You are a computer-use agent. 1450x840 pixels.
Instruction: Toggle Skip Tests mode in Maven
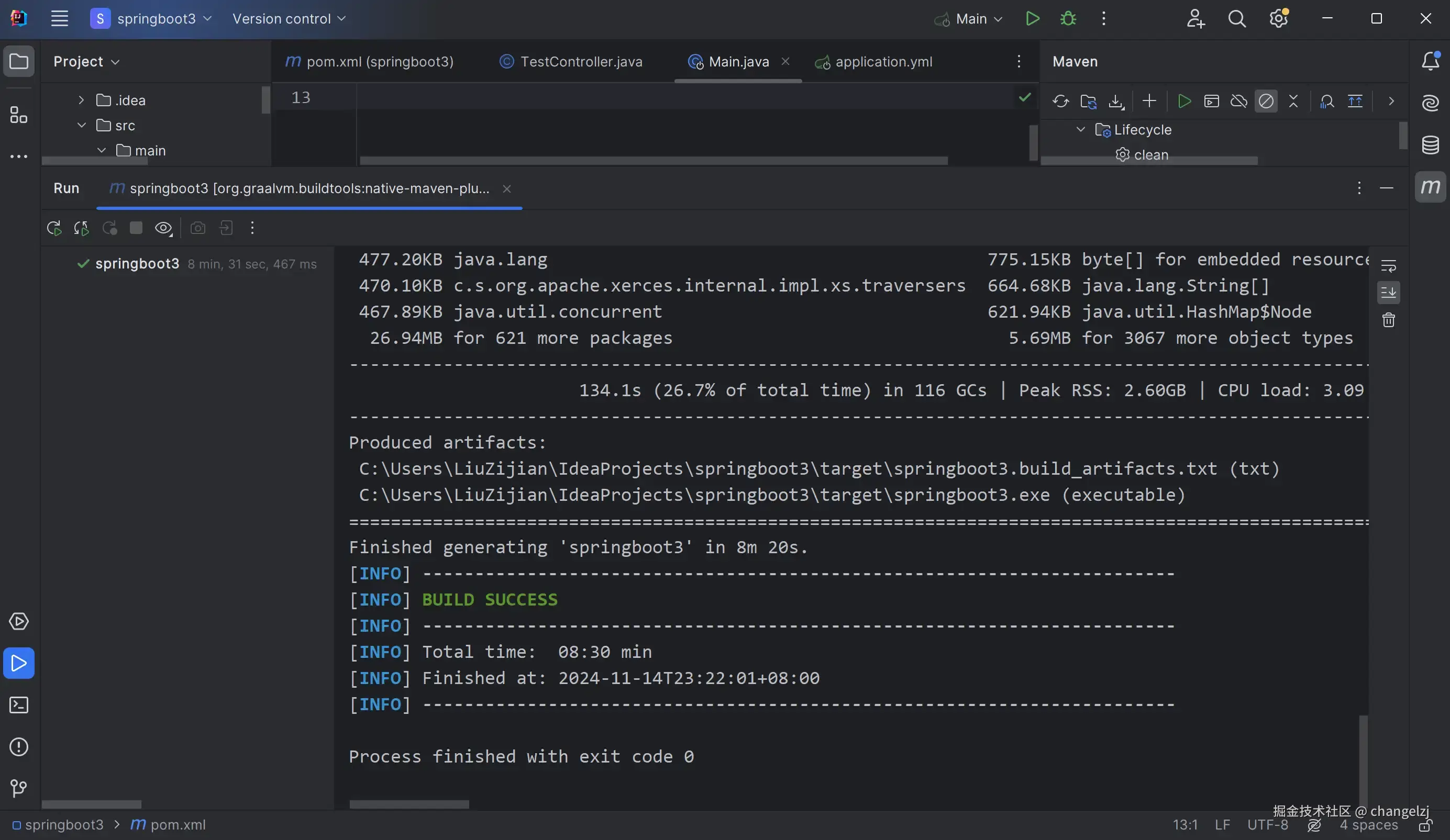click(1266, 101)
